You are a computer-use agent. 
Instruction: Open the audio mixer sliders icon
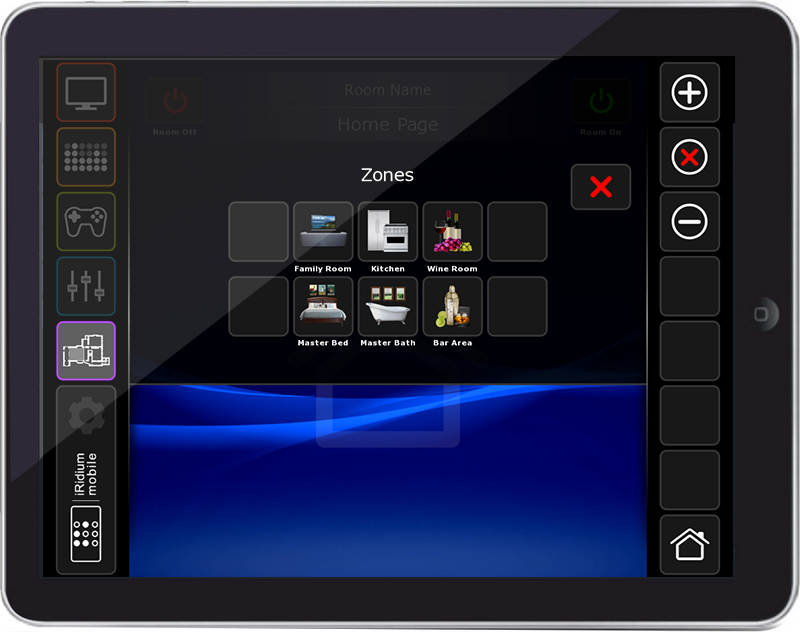(86, 286)
